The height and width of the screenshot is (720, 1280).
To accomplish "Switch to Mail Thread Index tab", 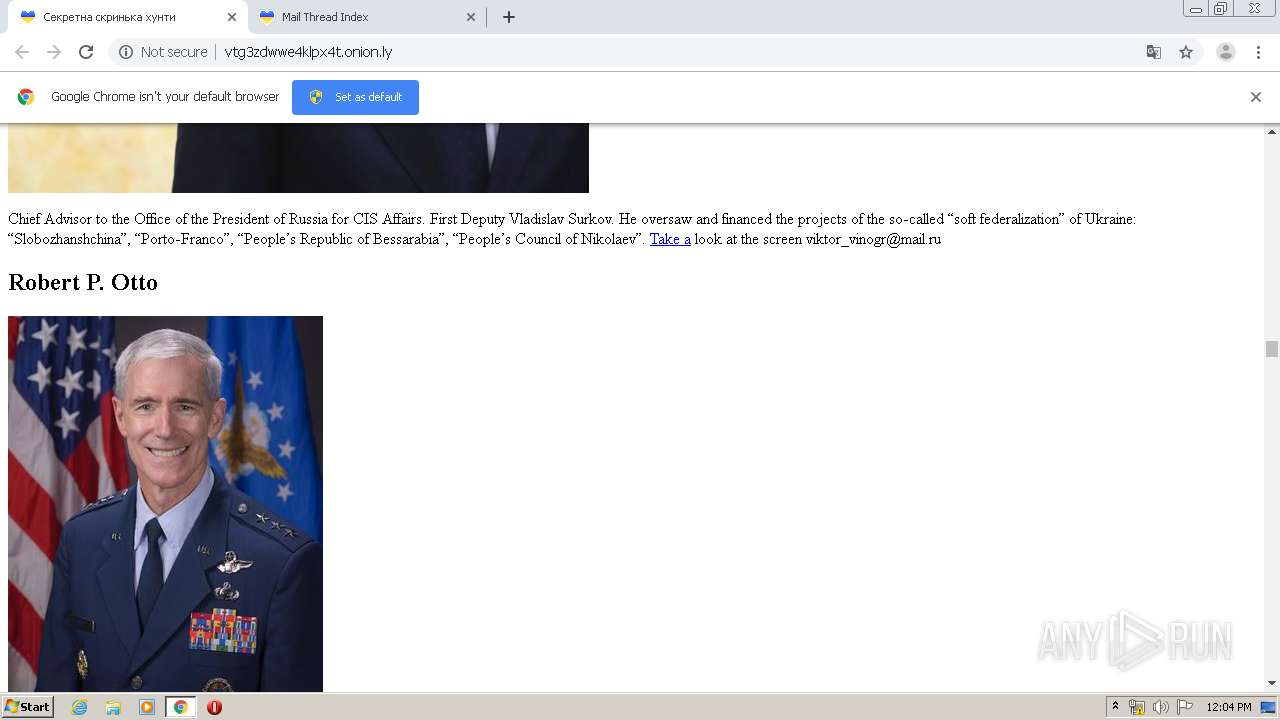I will pos(368,17).
